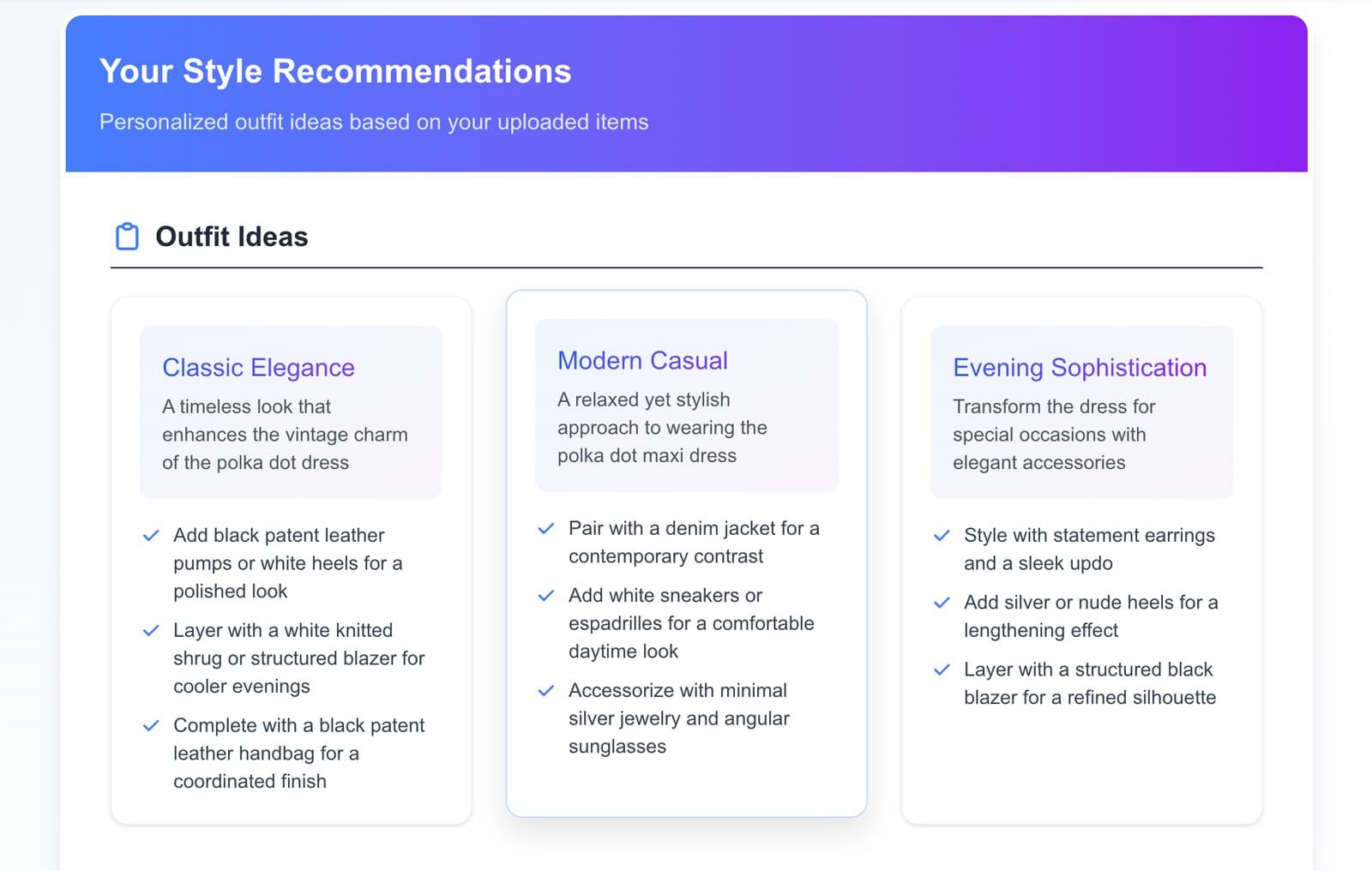Click checkmark beside white knitted shrug item
The height and width of the screenshot is (871, 1372).
(151, 631)
